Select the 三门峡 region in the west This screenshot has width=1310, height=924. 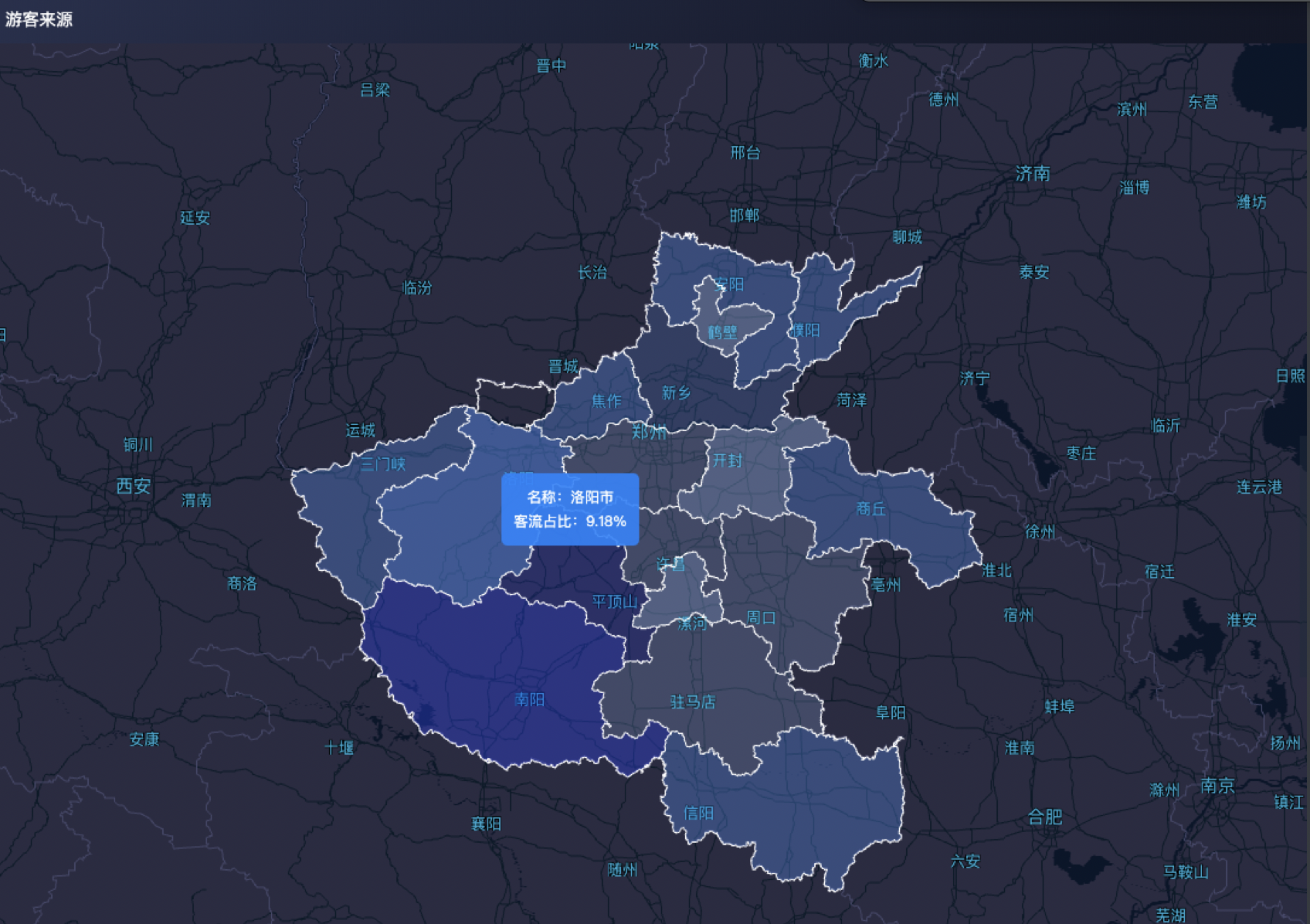click(x=382, y=465)
